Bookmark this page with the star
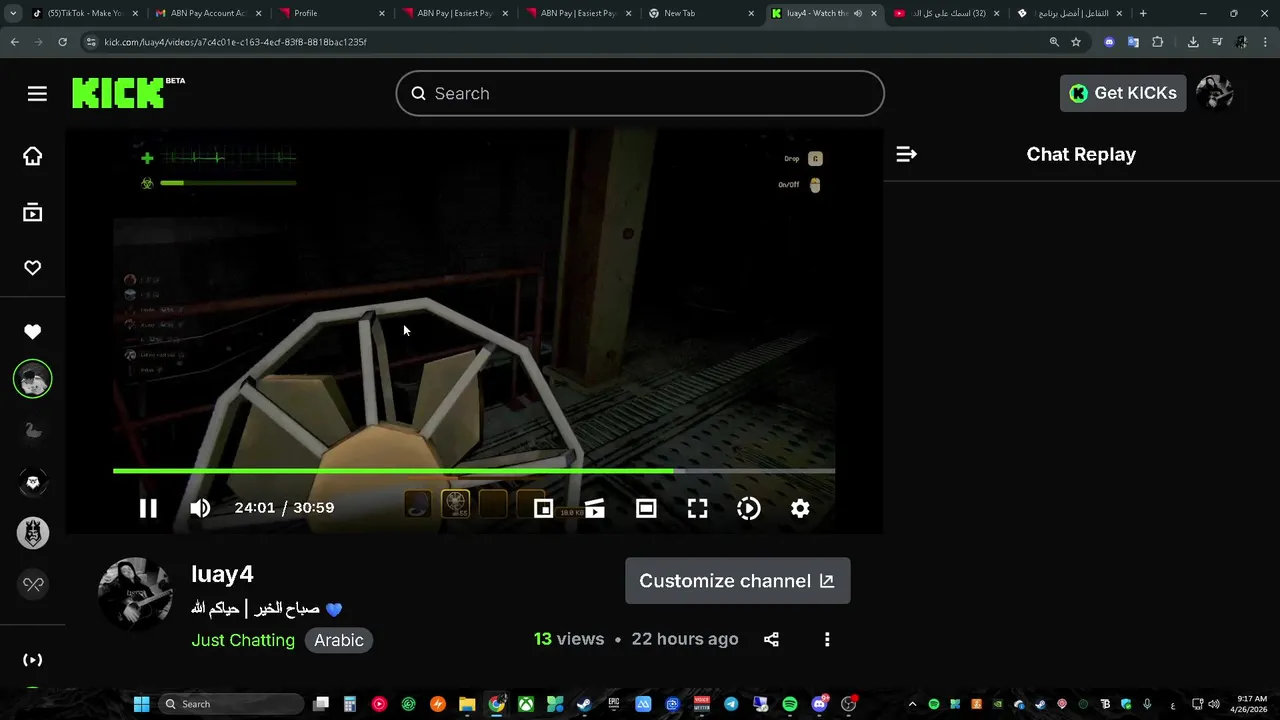The height and width of the screenshot is (720, 1280). tap(1076, 42)
